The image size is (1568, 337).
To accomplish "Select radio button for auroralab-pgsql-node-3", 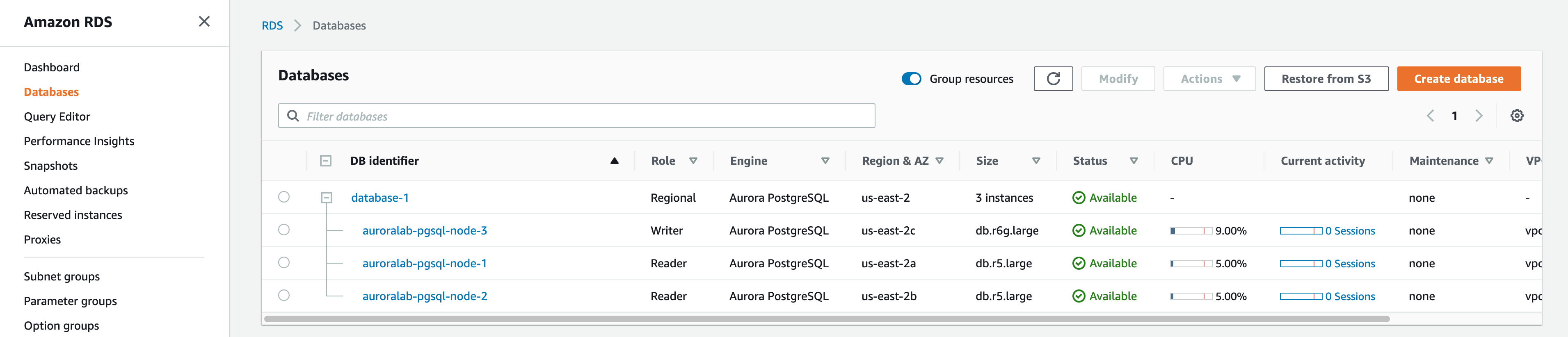I will 283,230.
